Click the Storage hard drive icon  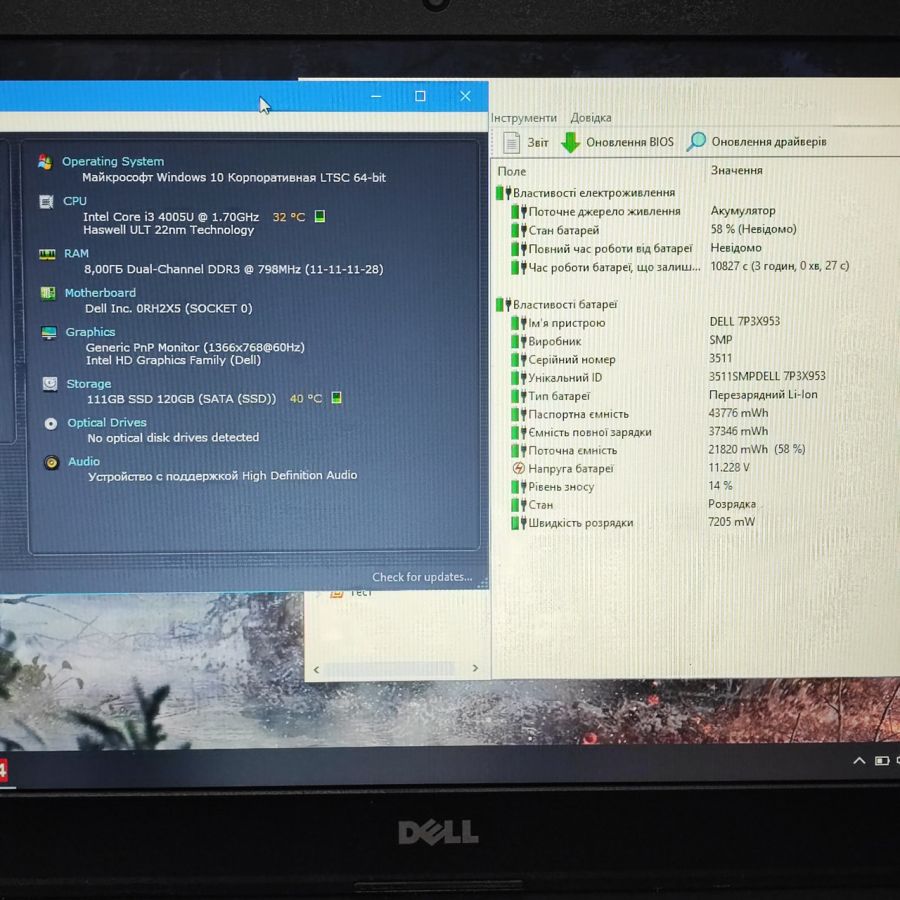click(50, 384)
